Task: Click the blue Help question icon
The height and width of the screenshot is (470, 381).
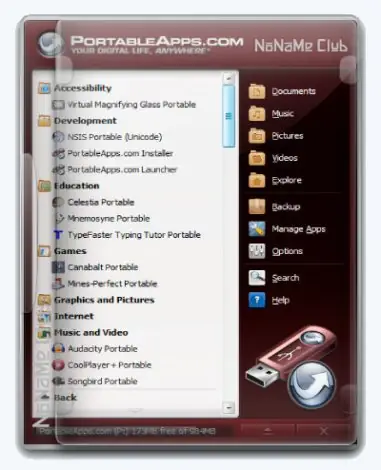Action: (257, 300)
